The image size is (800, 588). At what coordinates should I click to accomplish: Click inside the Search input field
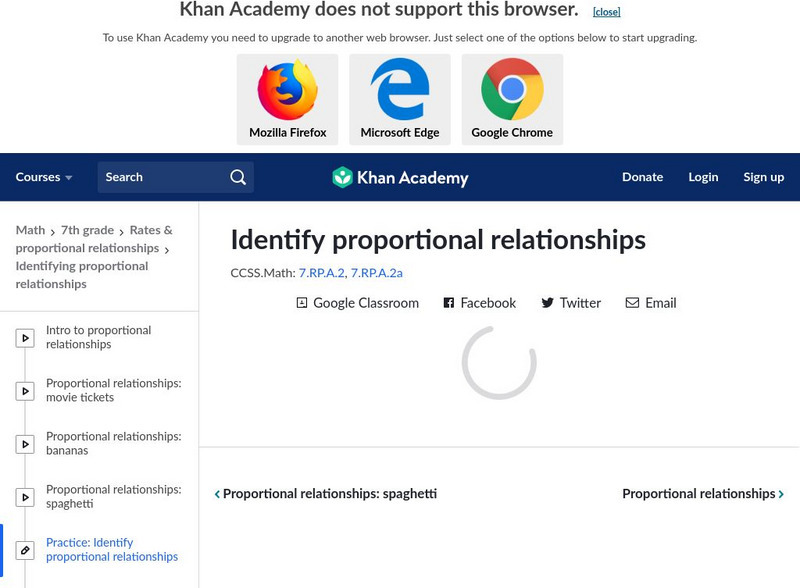pyautogui.click(x=162, y=177)
